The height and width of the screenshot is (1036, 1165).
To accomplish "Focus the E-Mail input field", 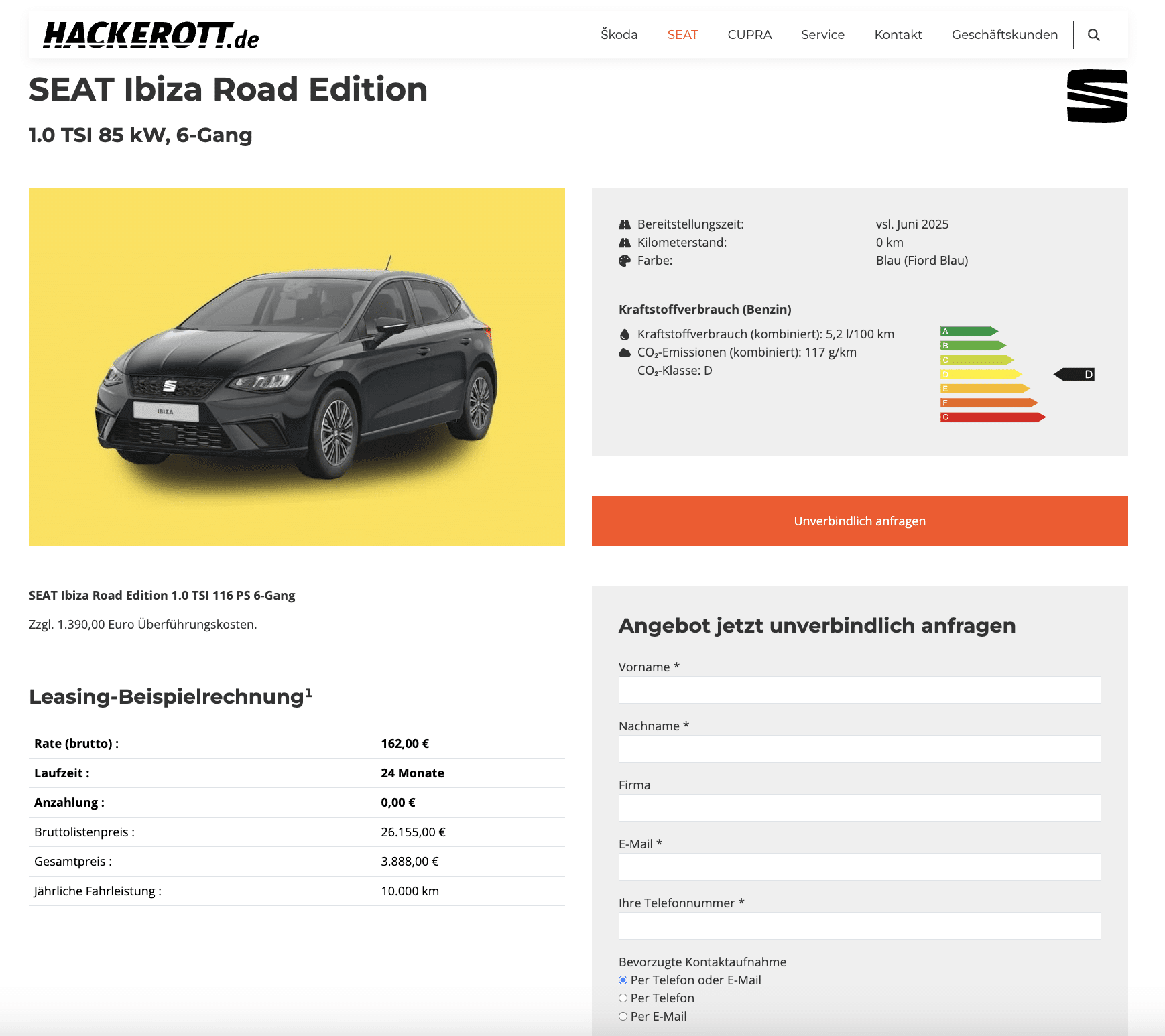I will point(860,867).
